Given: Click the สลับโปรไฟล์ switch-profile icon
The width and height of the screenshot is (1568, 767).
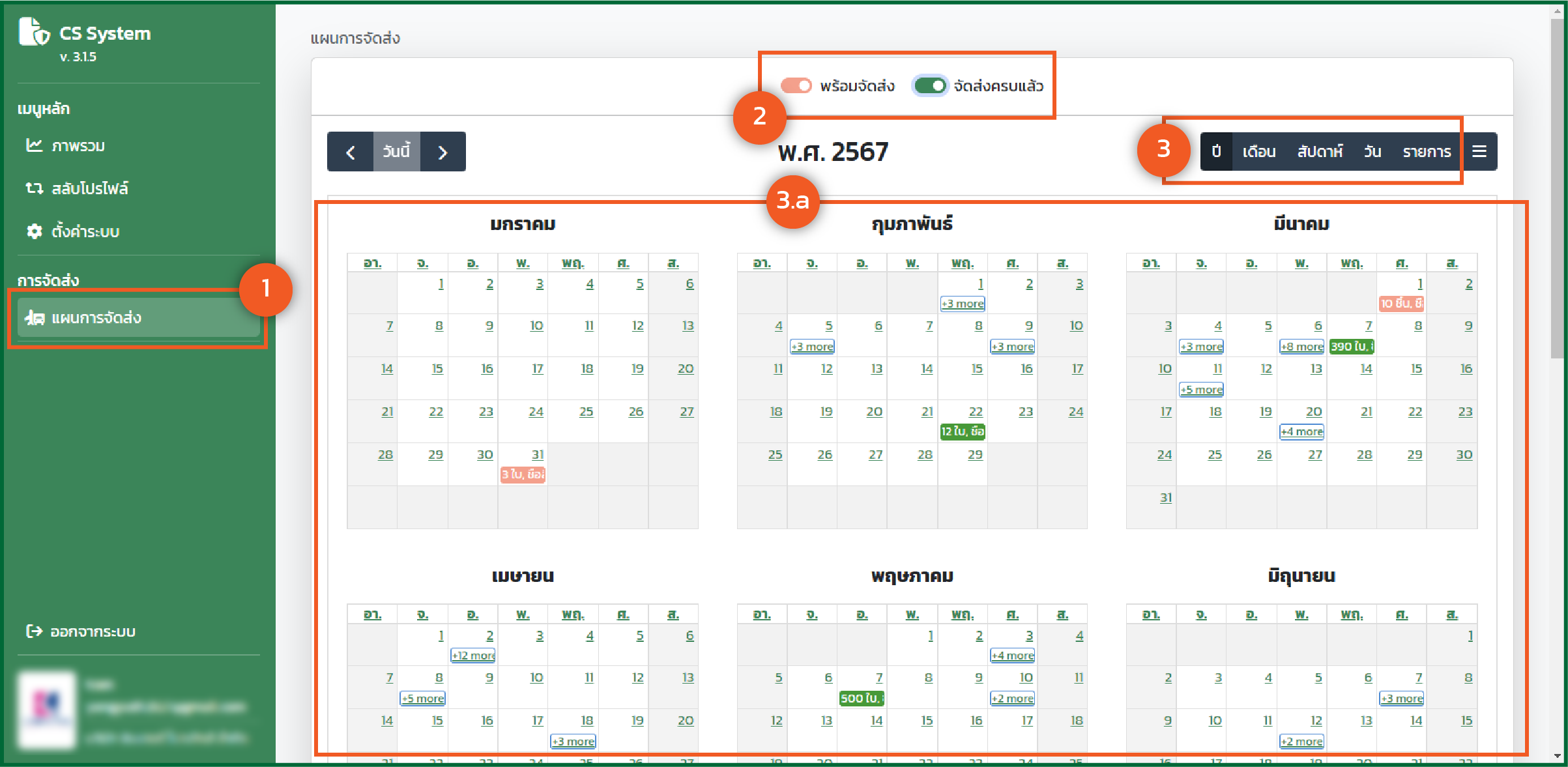Looking at the screenshot, I should (34, 188).
